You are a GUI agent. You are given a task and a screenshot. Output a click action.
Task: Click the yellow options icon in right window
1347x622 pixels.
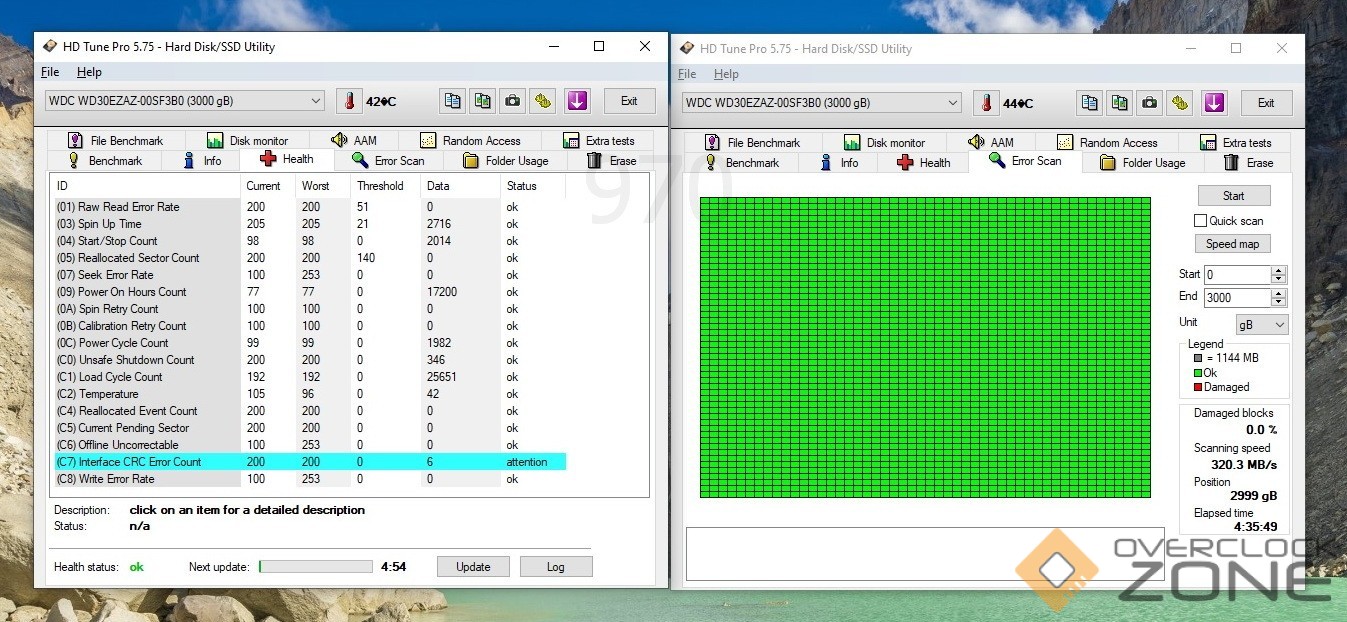point(1180,103)
